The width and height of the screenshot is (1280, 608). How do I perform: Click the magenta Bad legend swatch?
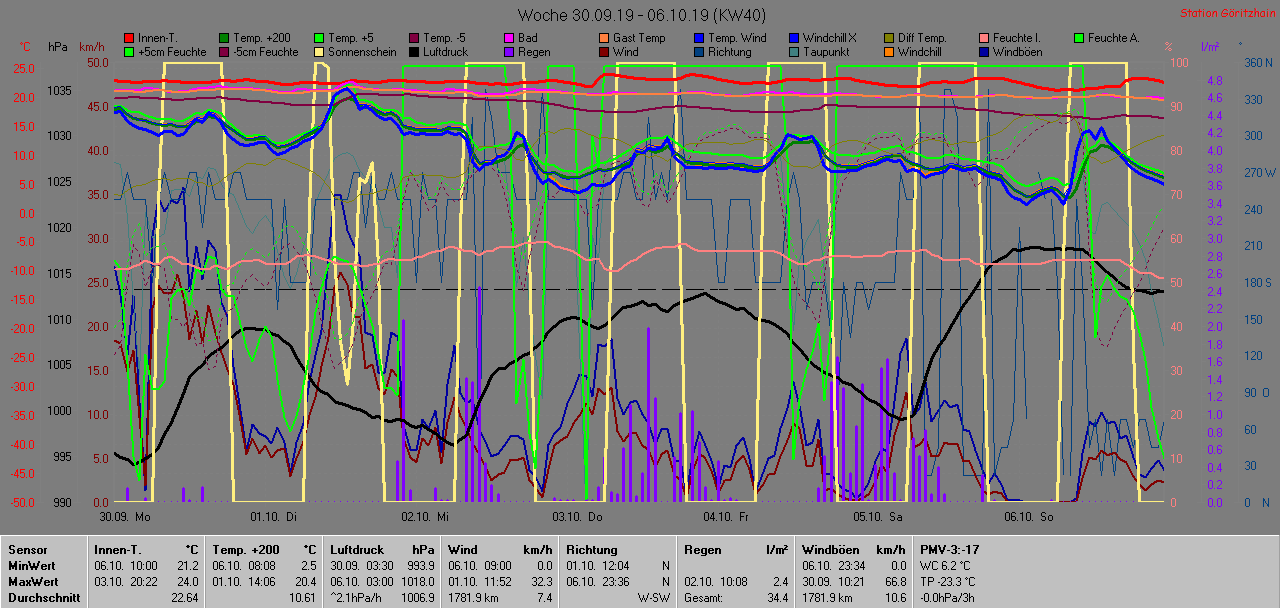pos(510,38)
